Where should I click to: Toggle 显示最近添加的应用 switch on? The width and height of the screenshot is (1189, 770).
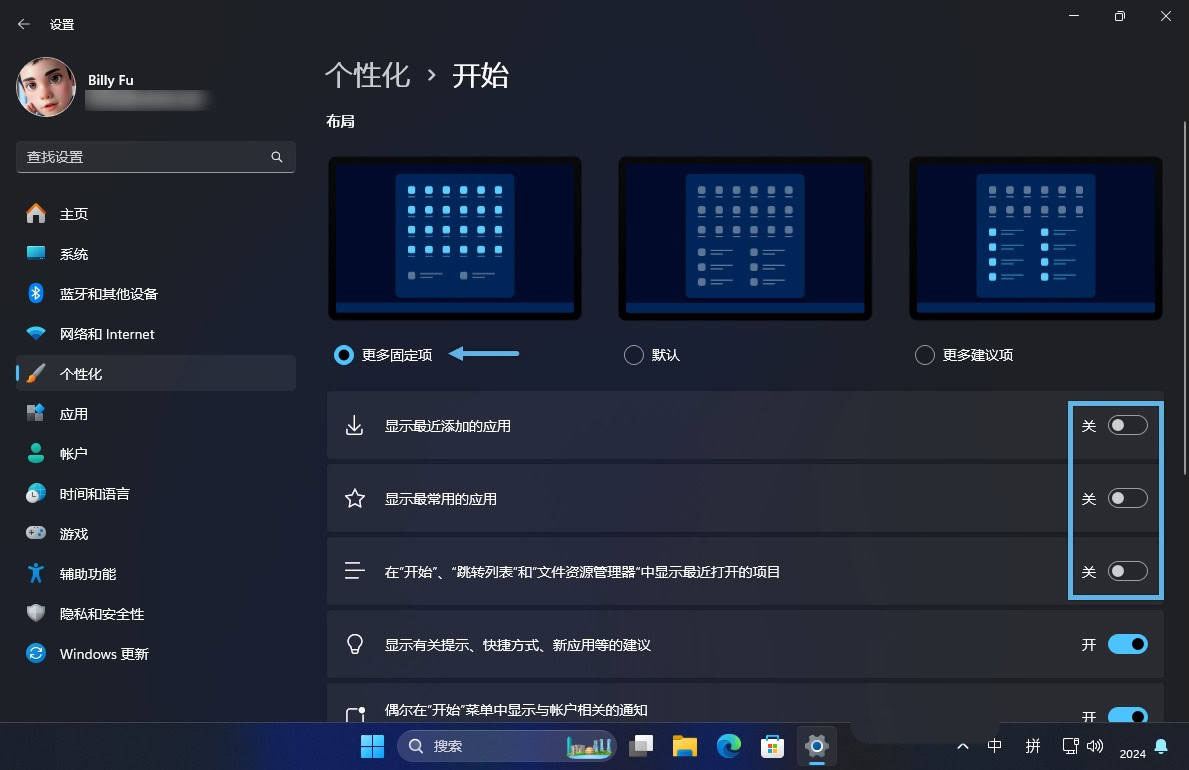(x=1127, y=426)
